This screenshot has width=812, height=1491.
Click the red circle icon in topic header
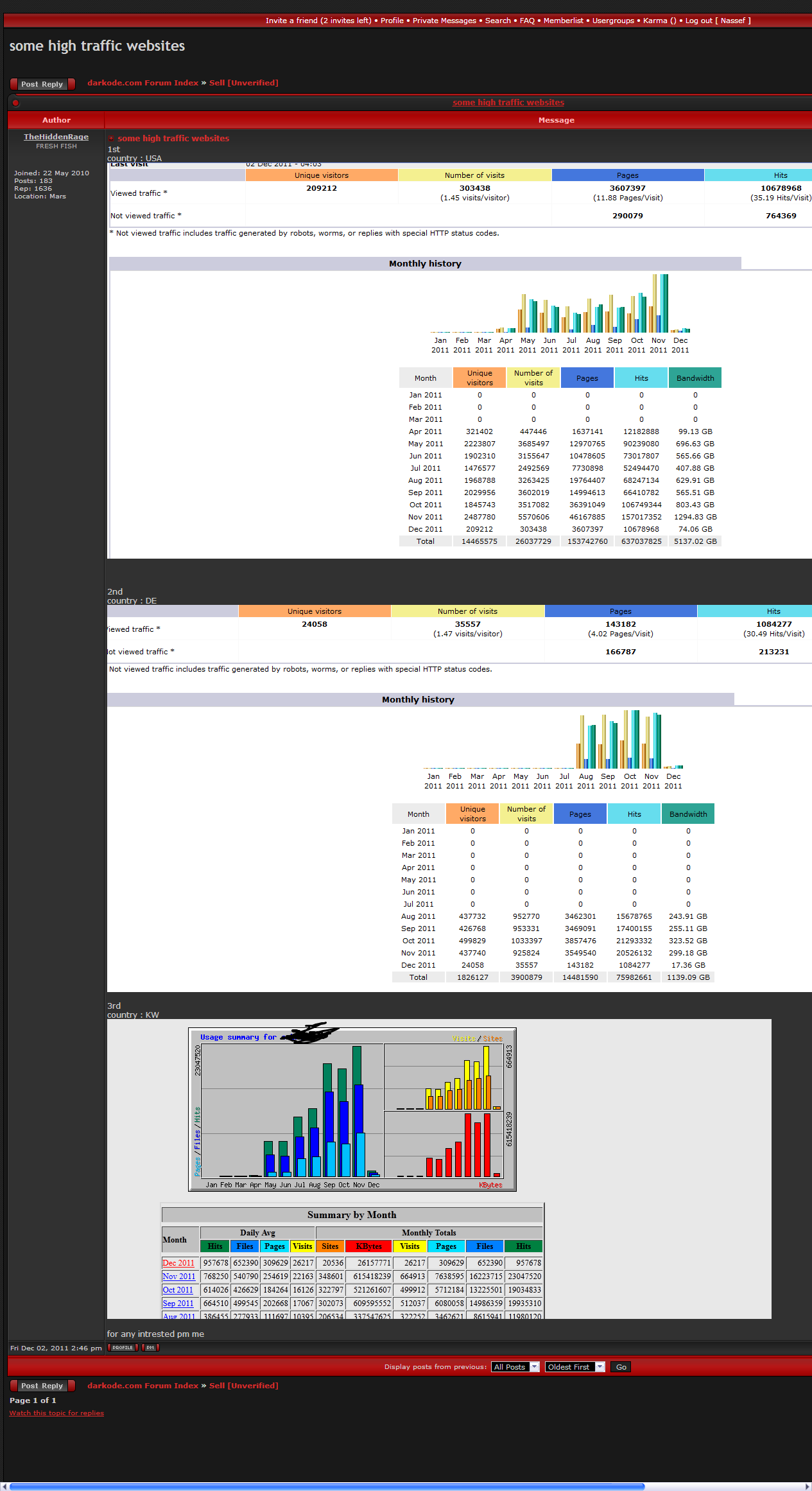15,103
